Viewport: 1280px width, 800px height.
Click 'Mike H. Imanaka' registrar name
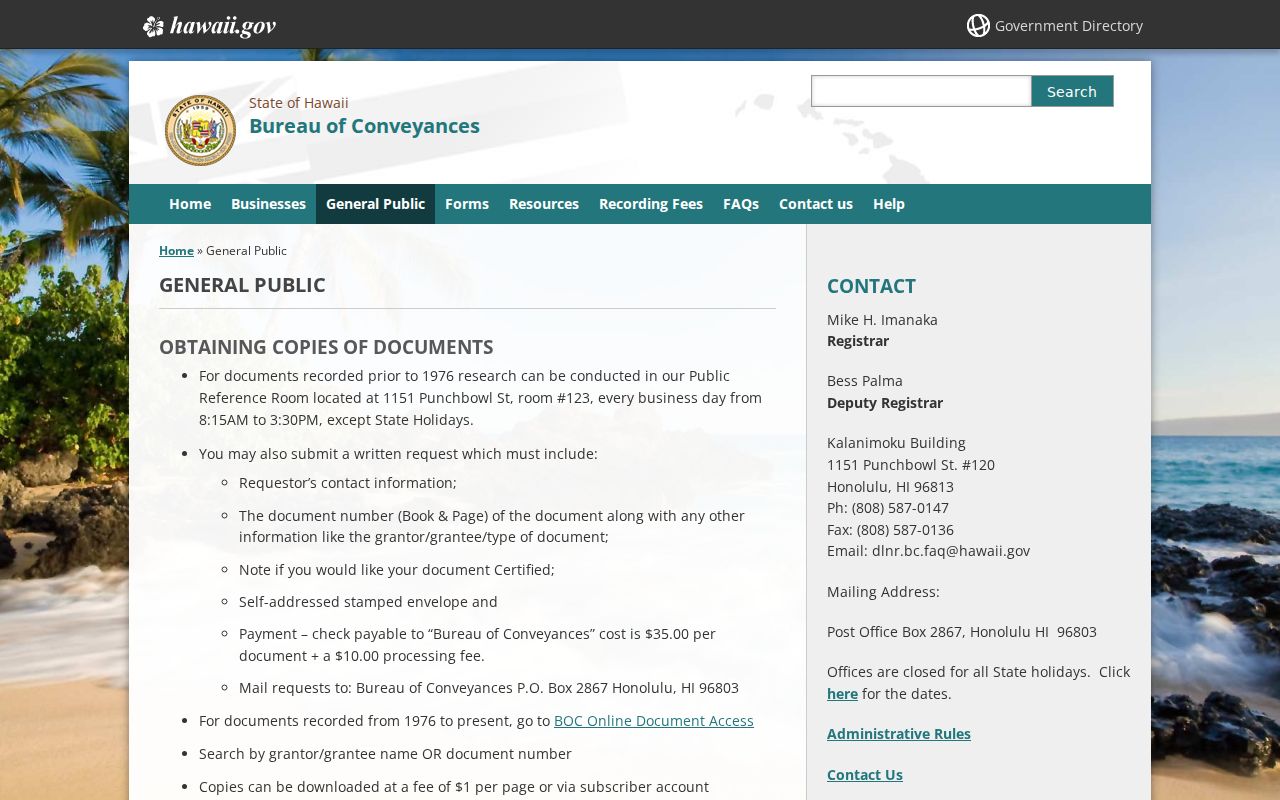click(x=882, y=320)
